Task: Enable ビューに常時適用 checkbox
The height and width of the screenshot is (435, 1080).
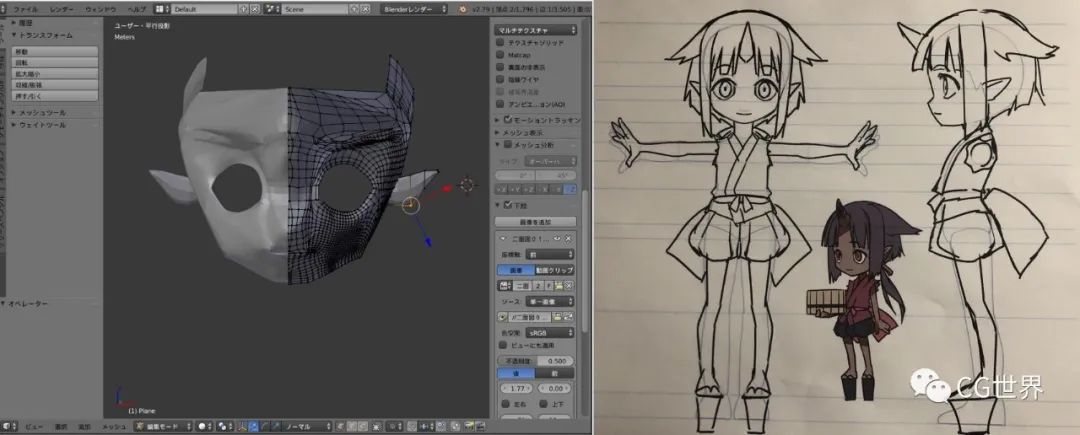Action: pyautogui.click(x=503, y=345)
